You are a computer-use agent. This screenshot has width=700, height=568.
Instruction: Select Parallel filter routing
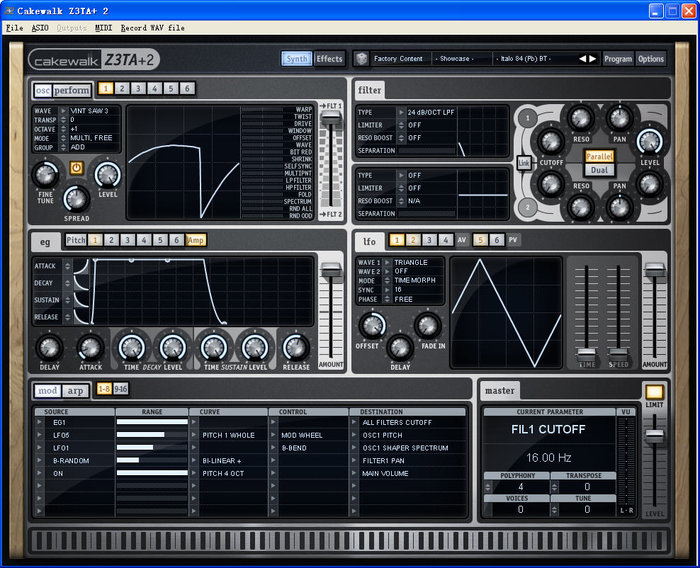coord(599,156)
